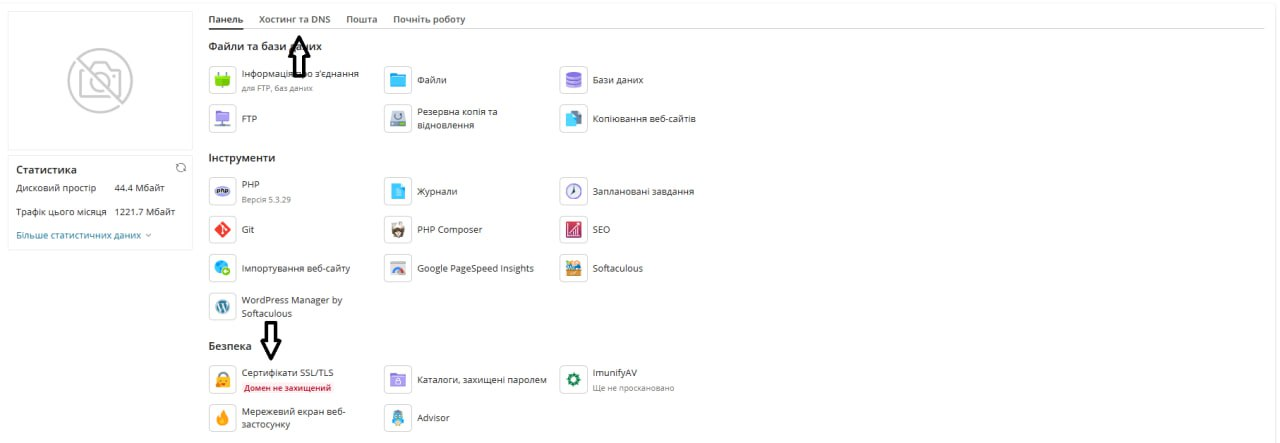The width and height of the screenshot is (1280, 443).
Task: Click the Git icon
Action: click(x=222, y=230)
